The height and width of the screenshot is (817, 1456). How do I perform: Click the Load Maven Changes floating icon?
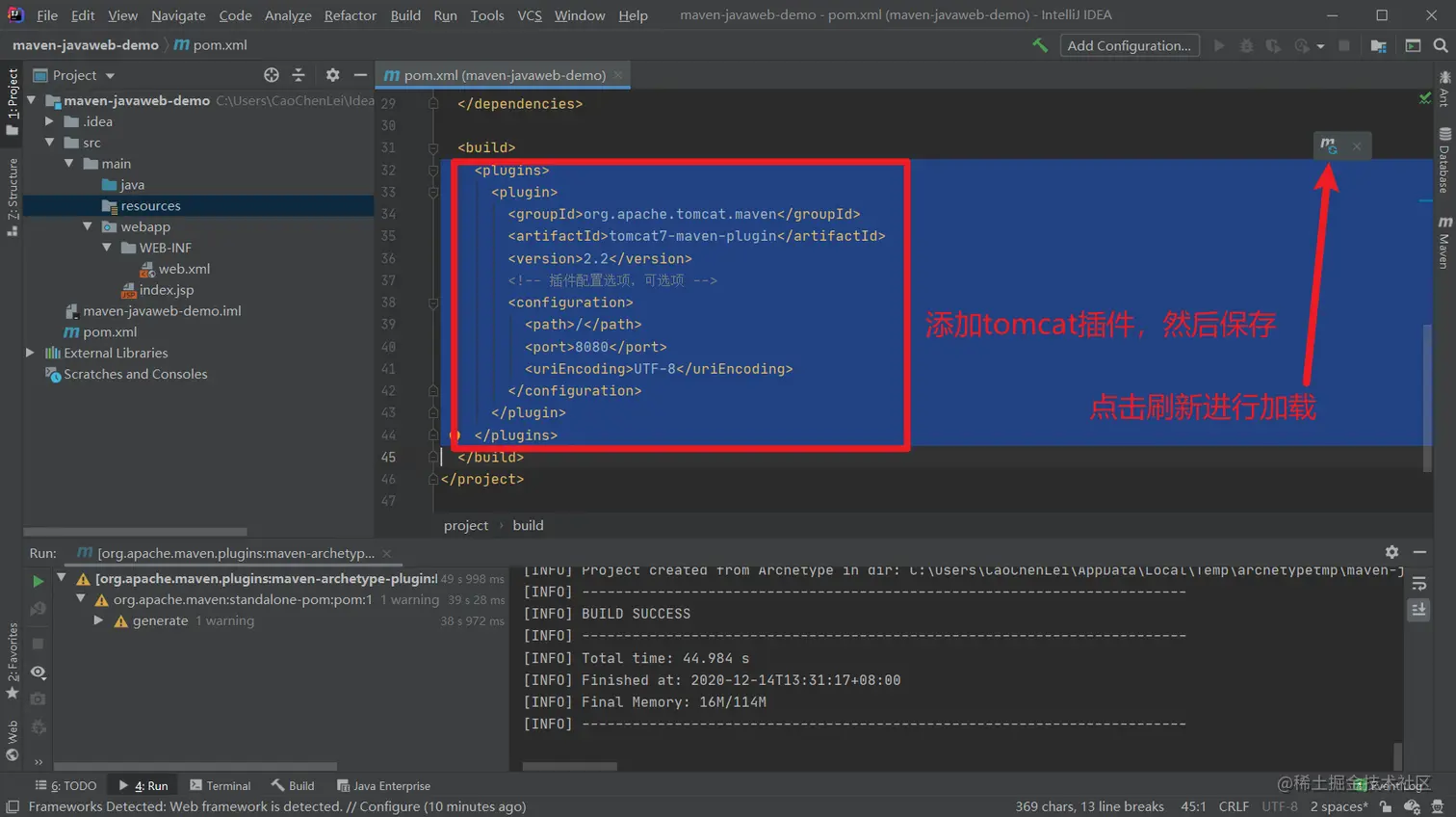tap(1329, 145)
